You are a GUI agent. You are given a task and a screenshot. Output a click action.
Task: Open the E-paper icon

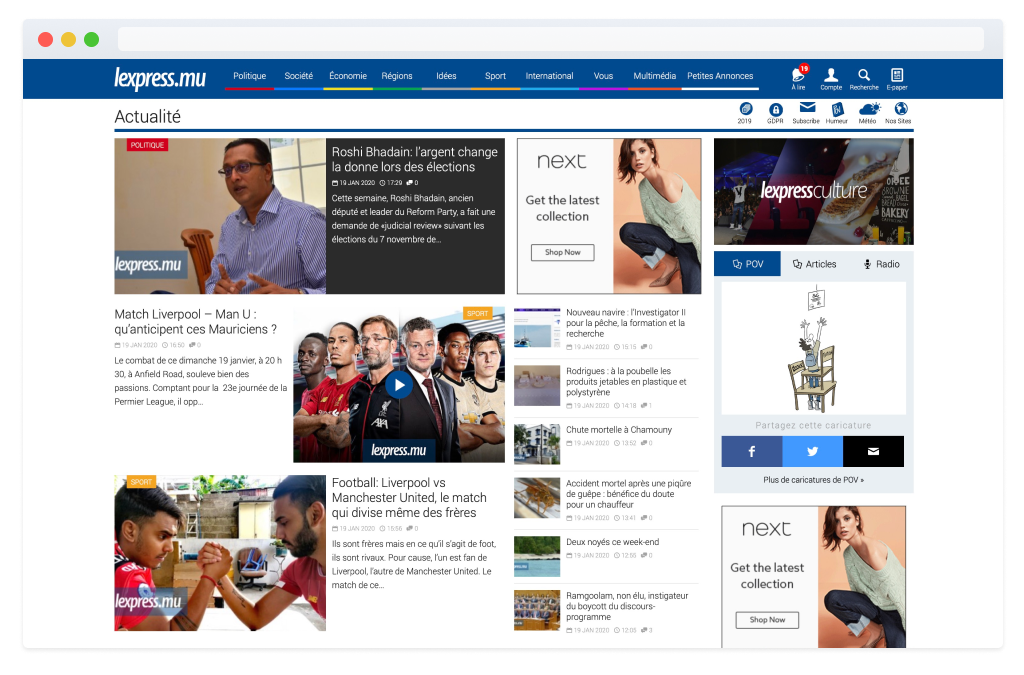click(897, 76)
